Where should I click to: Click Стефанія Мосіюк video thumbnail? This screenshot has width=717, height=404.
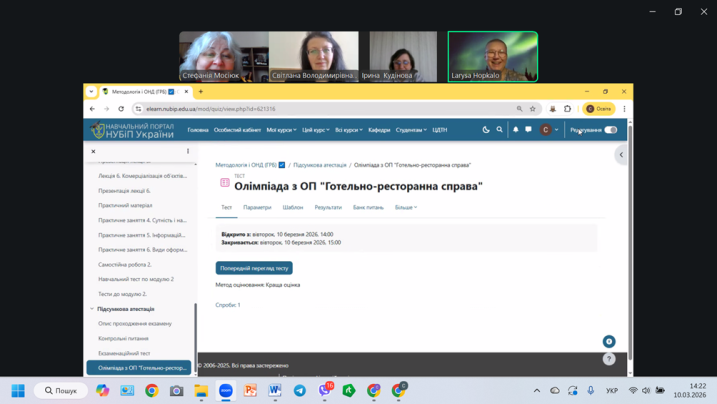[224, 57]
